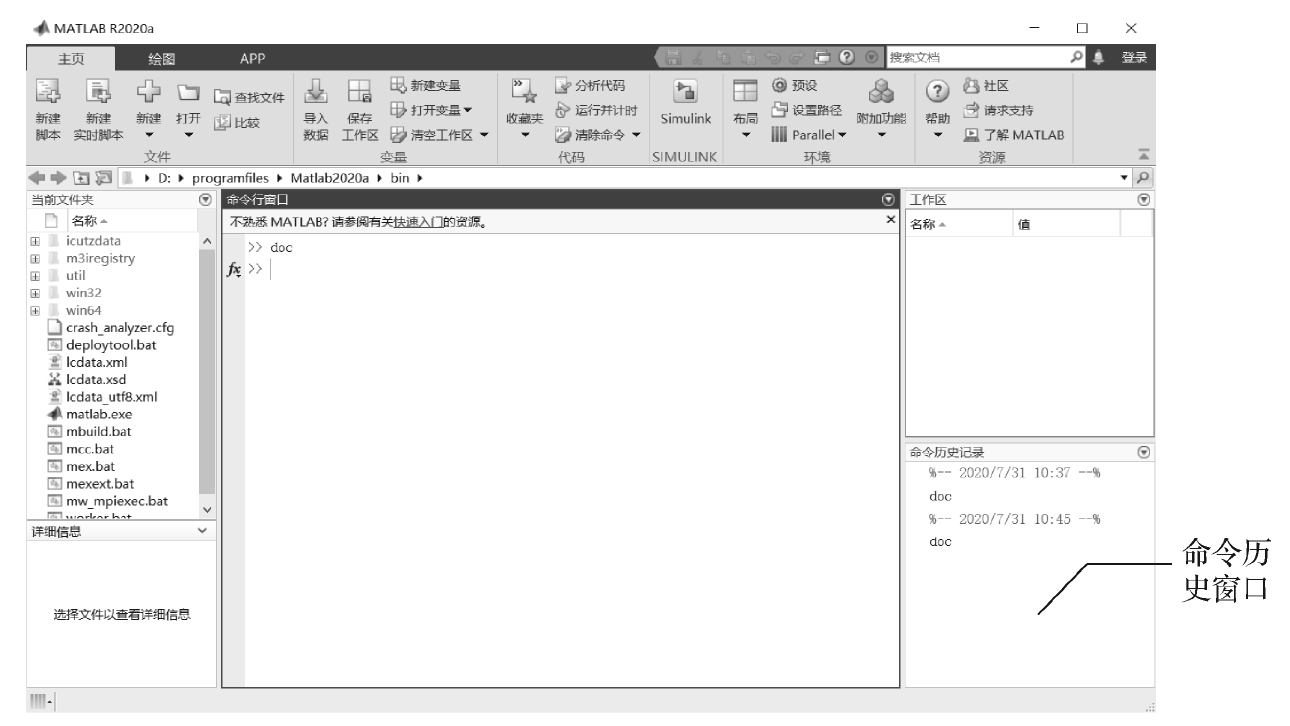
Task: Click the 登录 sign-in button
Action: 1133,58
